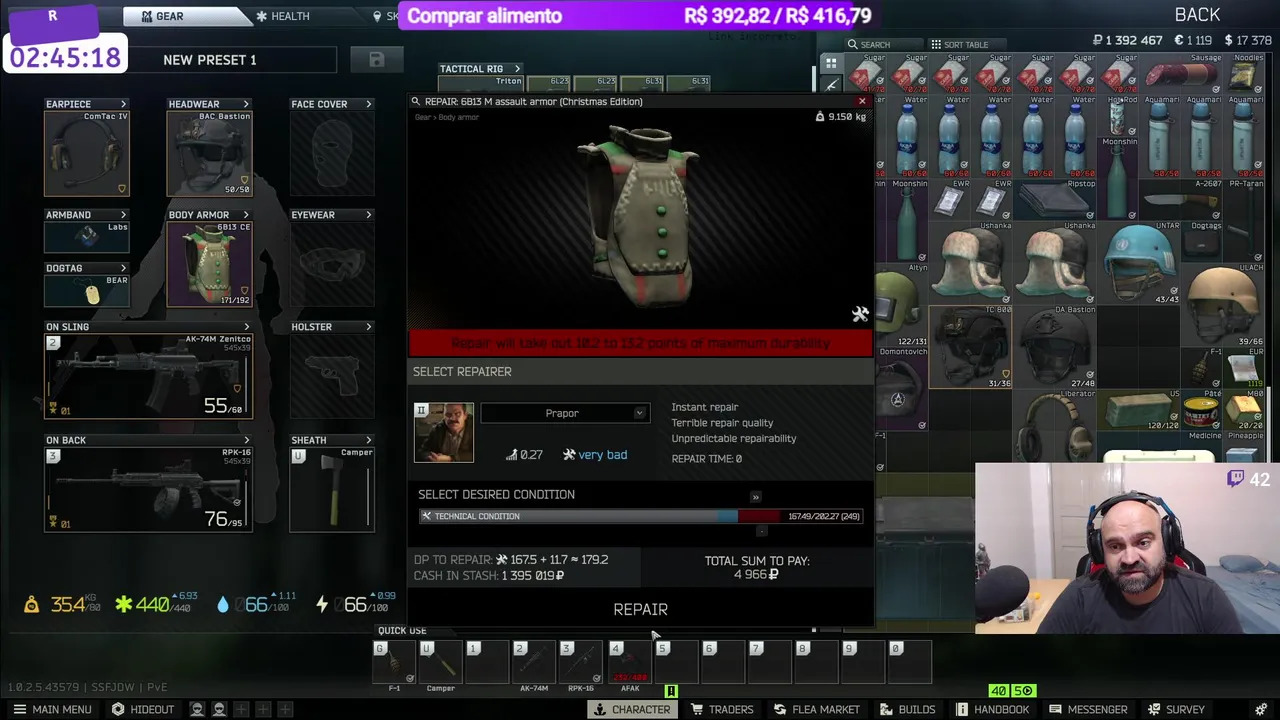1280x720 pixels.
Task: Click the Sausage item in stash
Action: [x=1180, y=74]
